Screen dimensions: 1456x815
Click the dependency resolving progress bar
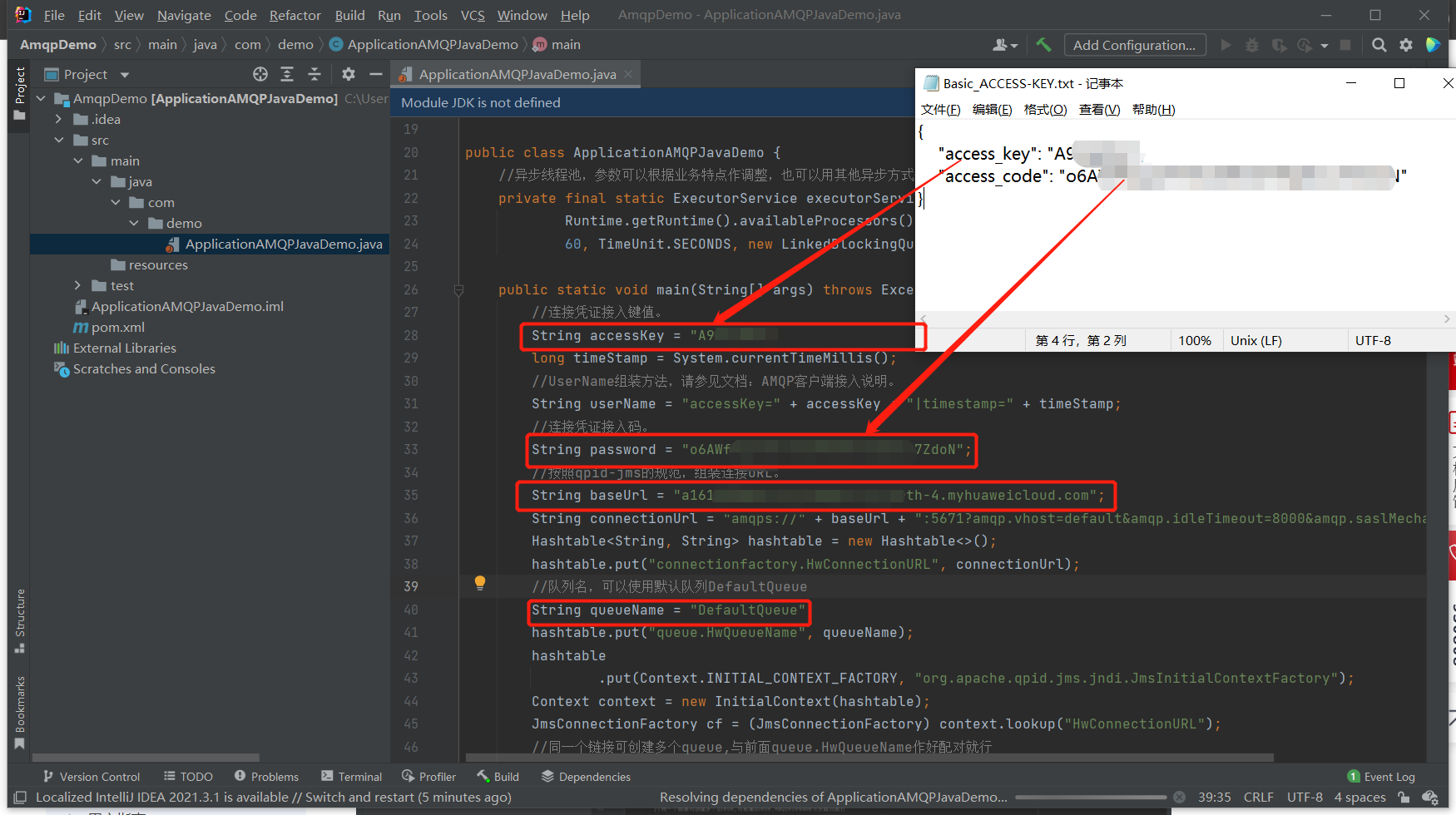click(x=1090, y=798)
